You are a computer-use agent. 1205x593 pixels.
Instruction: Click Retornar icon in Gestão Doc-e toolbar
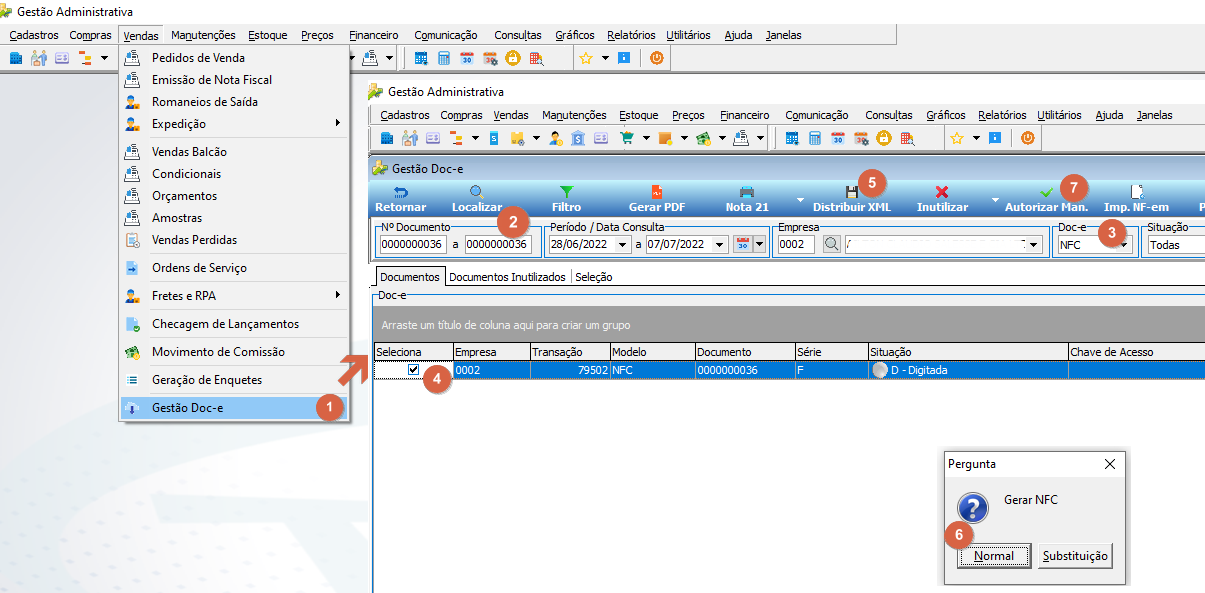[x=400, y=192]
